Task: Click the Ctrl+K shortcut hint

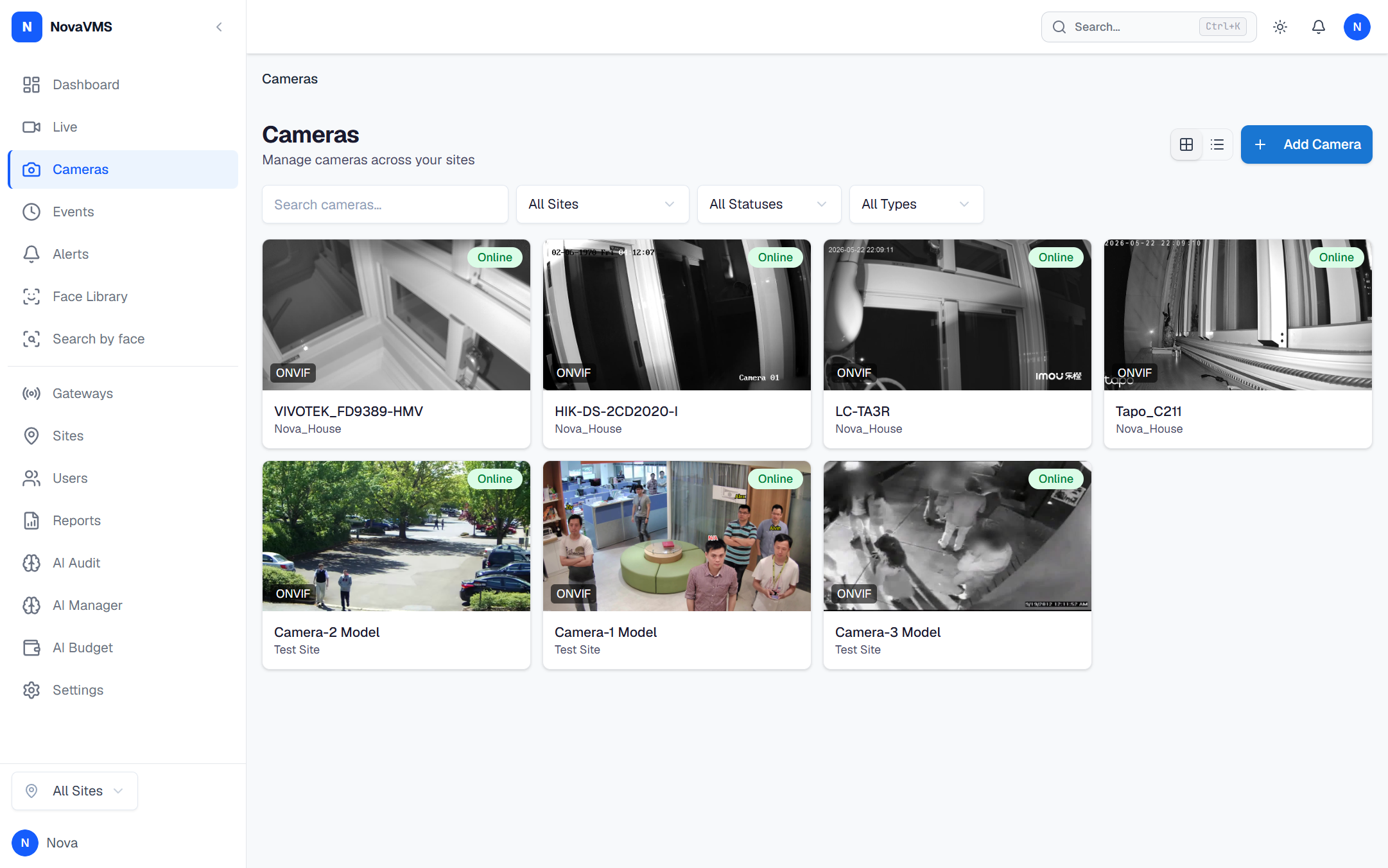Action: [1222, 26]
